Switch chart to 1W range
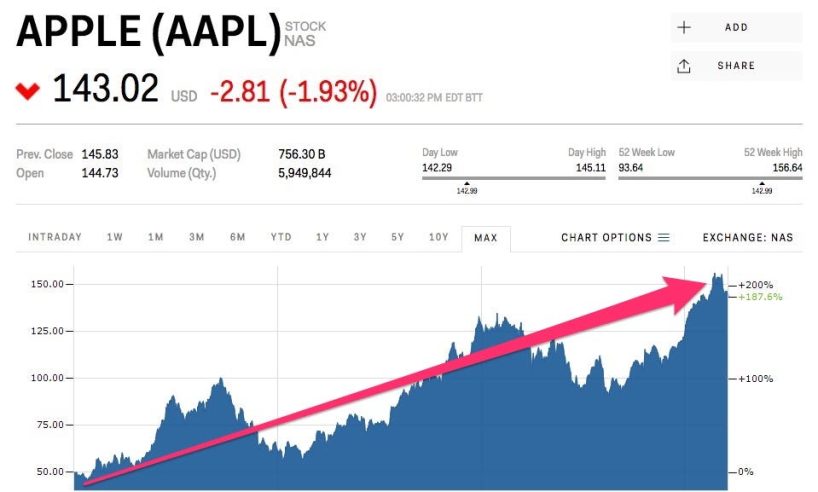The image size is (818, 492). click(115, 238)
